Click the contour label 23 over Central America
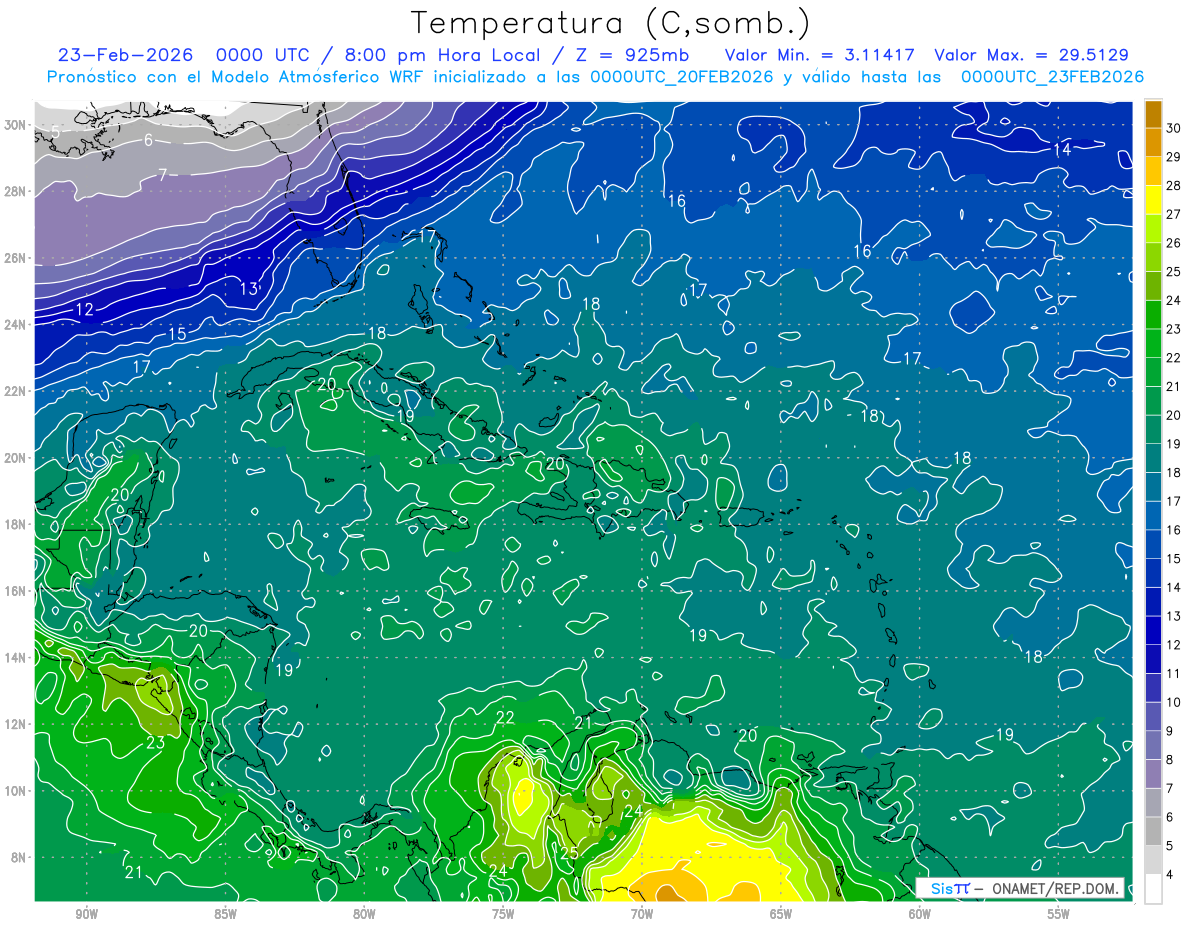Viewport: 1200px width, 927px height. (155, 743)
